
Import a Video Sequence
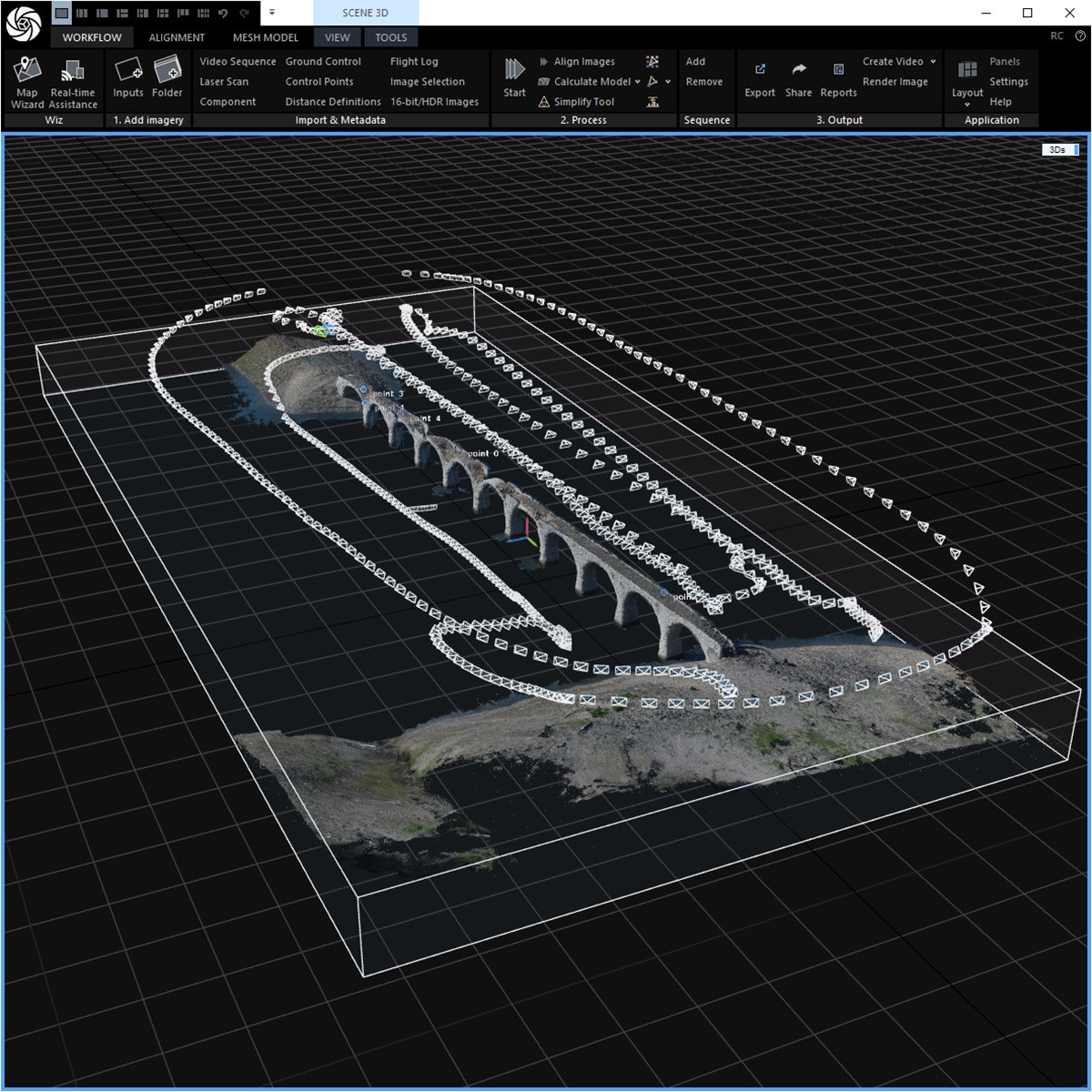coord(238,62)
